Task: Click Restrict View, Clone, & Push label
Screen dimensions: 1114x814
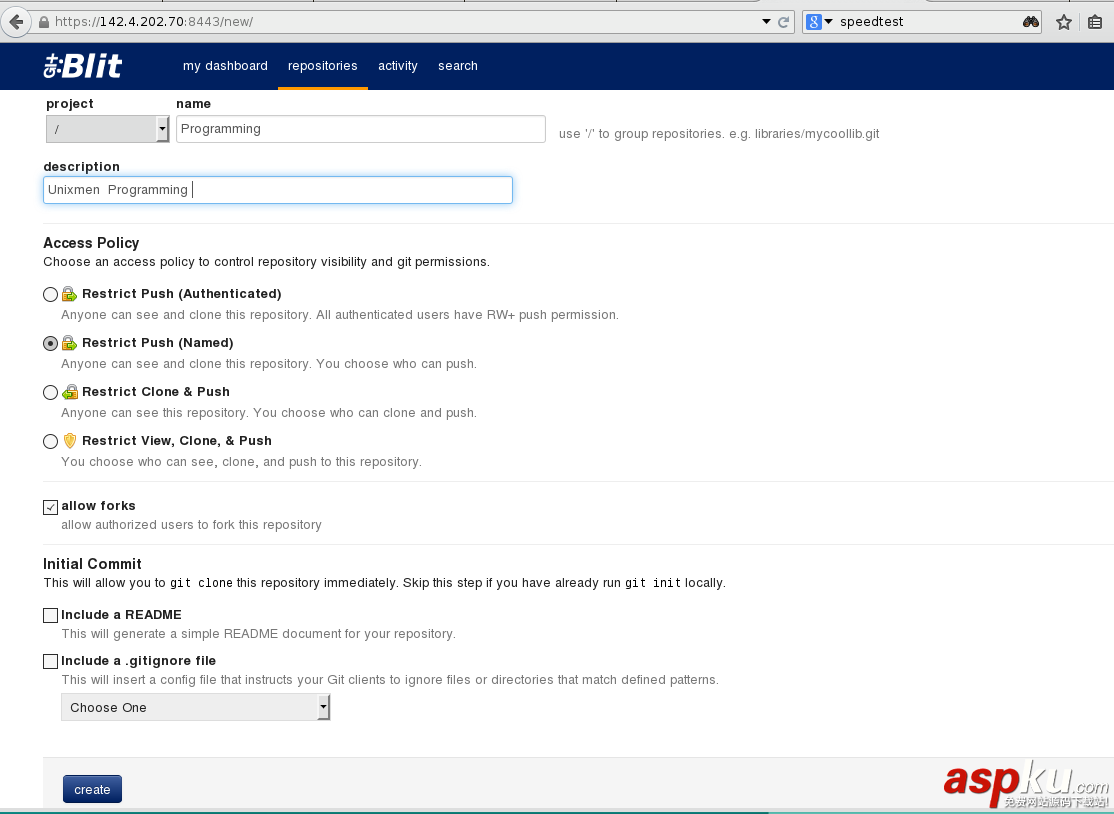Action: pyautogui.click(x=177, y=440)
